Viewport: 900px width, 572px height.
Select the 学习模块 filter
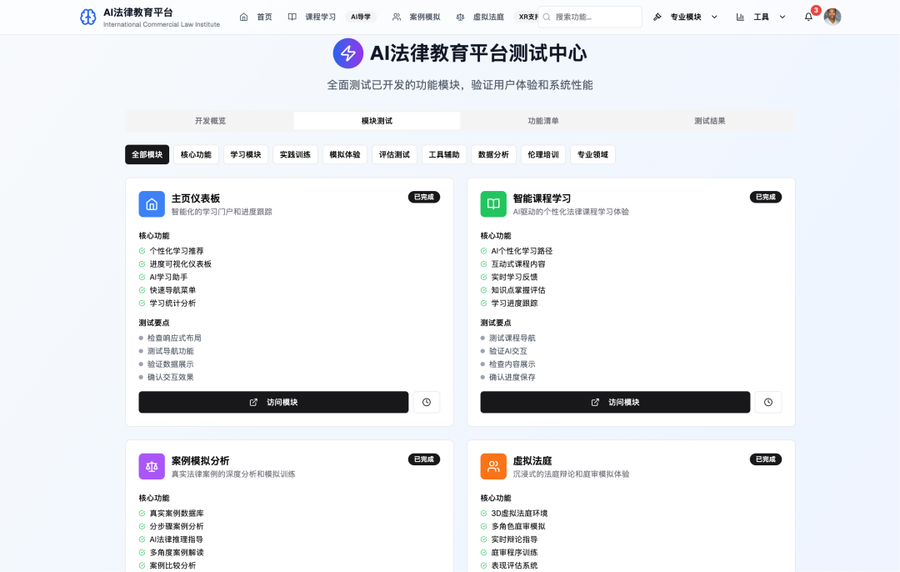click(246, 154)
